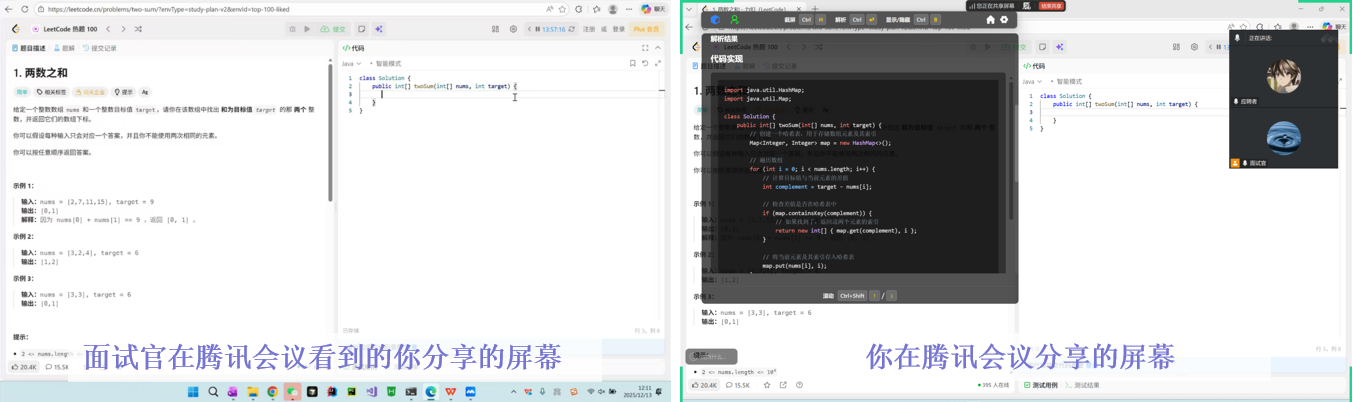Switch to the 提交记录 tab on the left
1353x402 pixels.
(101, 48)
